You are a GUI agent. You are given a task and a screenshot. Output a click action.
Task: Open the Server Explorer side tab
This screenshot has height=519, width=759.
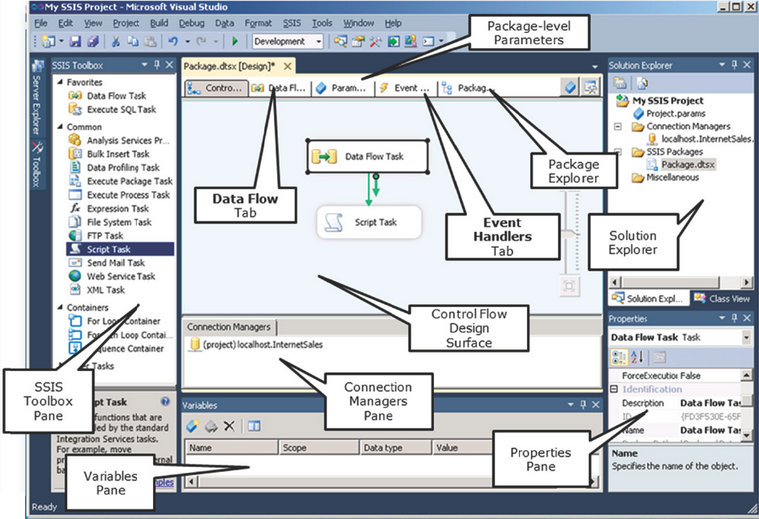click(x=37, y=97)
